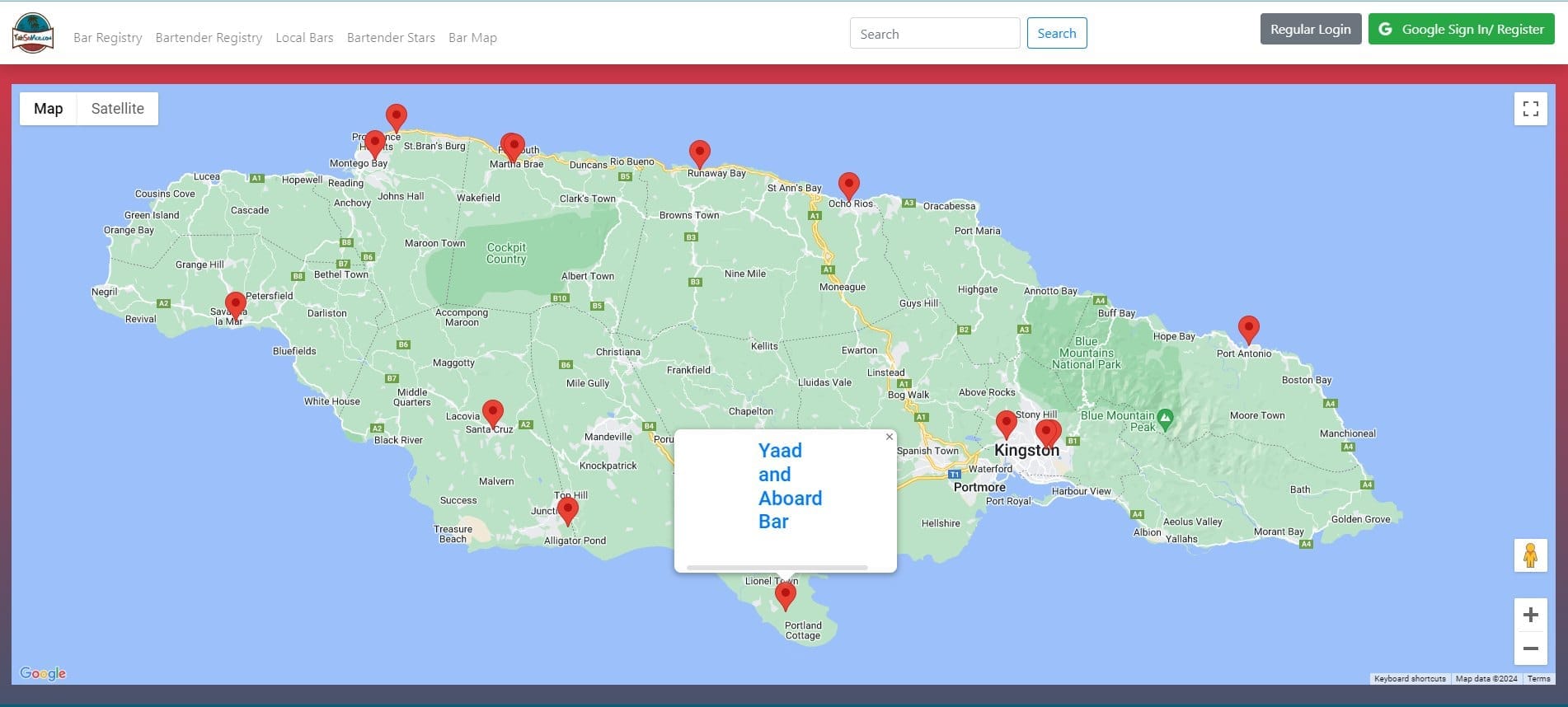
Task: Open Keyboard shortcuts on the map
Action: click(x=1410, y=679)
